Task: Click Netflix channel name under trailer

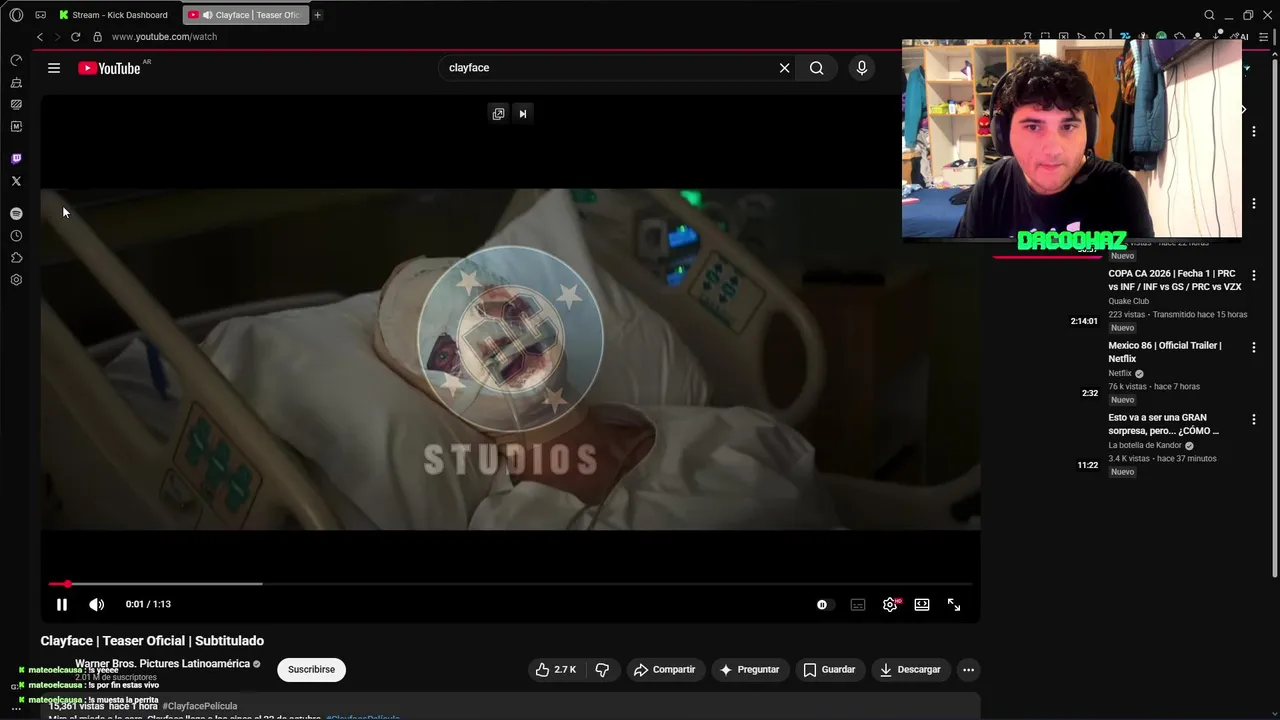Action: click(x=1120, y=373)
